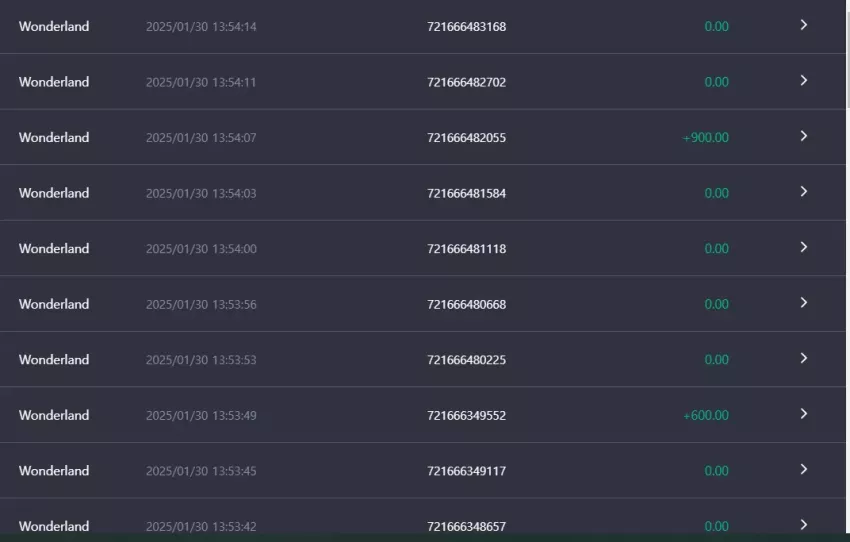
Task: Expand the +900.00 win row arrow
Action: (x=804, y=136)
